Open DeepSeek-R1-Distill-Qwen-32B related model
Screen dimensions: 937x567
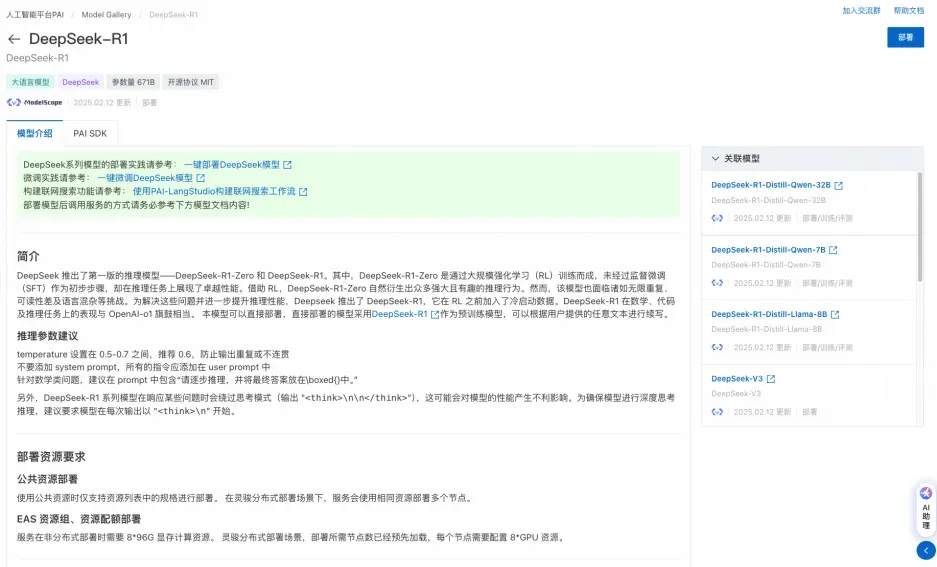(x=771, y=185)
